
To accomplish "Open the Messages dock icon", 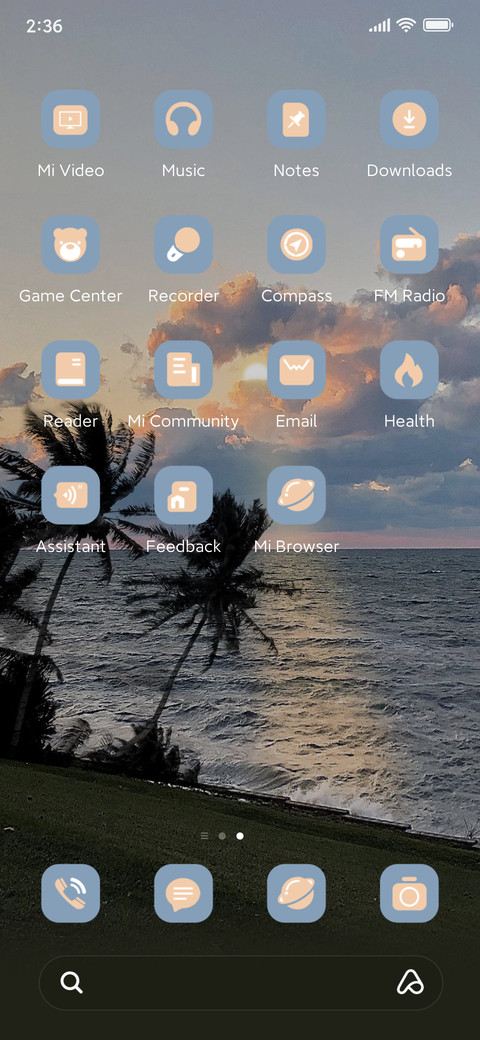I will point(184,893).
